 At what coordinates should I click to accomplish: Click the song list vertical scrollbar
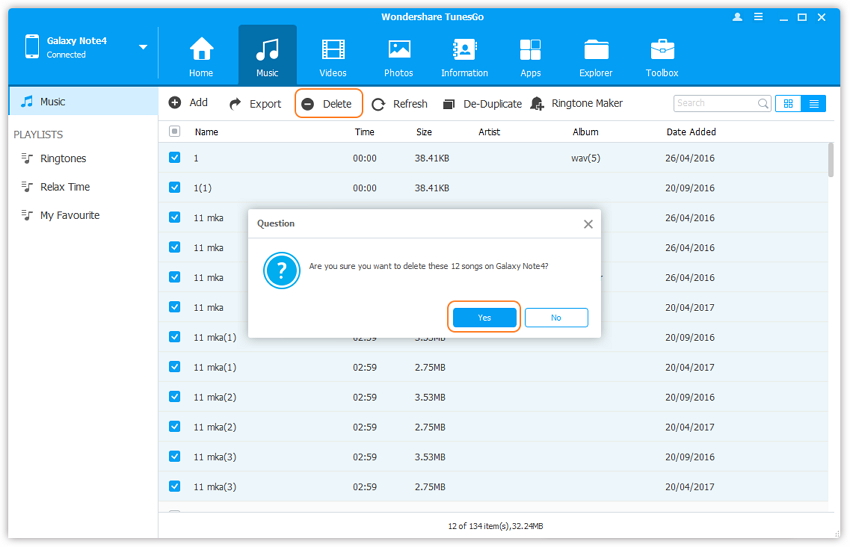830,160
